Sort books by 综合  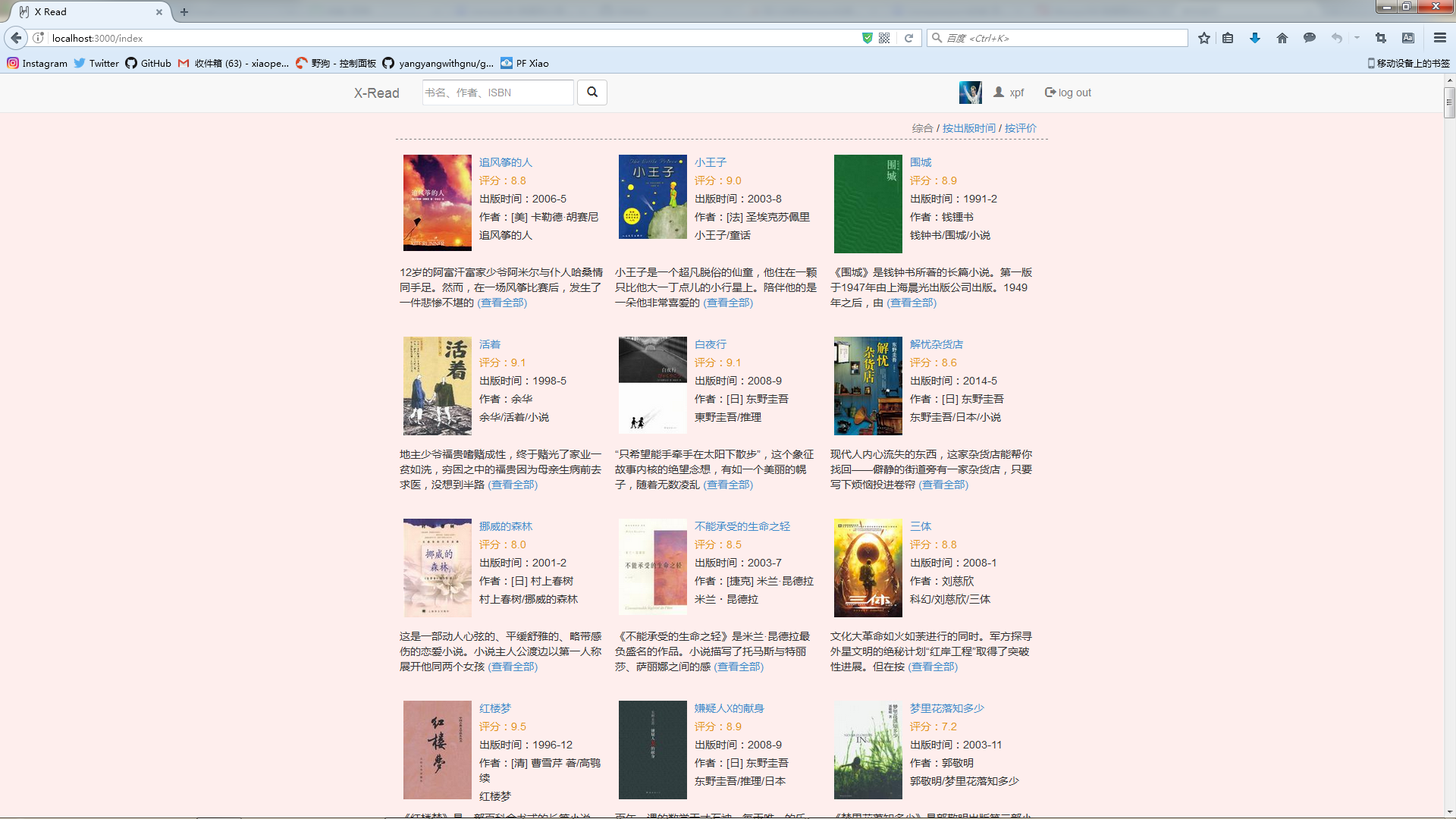tap(922, 128)
